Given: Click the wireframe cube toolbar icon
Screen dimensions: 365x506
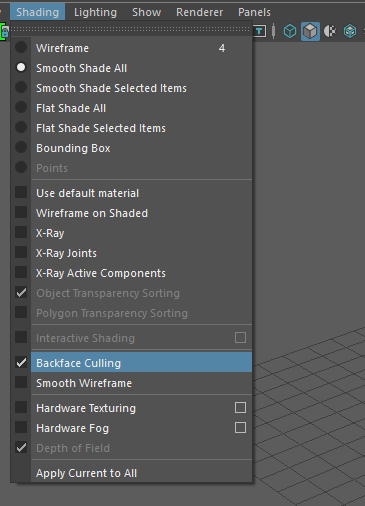Looking at the screenshot, I should pyautogui.click(x=290, y=31).
